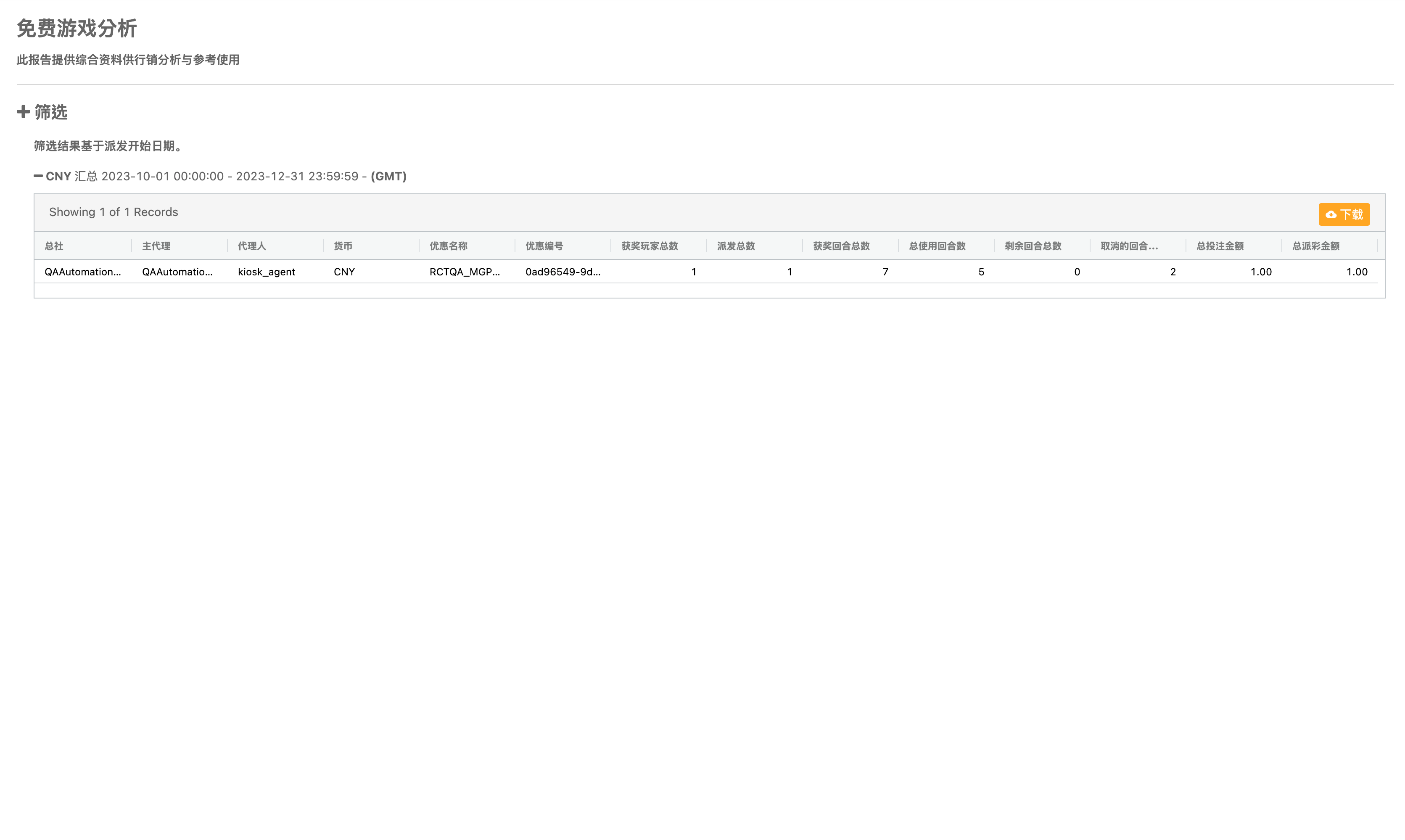Image resolution: width=1405 pixels, height=840 pixels.
Task: Sort by 货币 column header
Action: pos(343,246)
